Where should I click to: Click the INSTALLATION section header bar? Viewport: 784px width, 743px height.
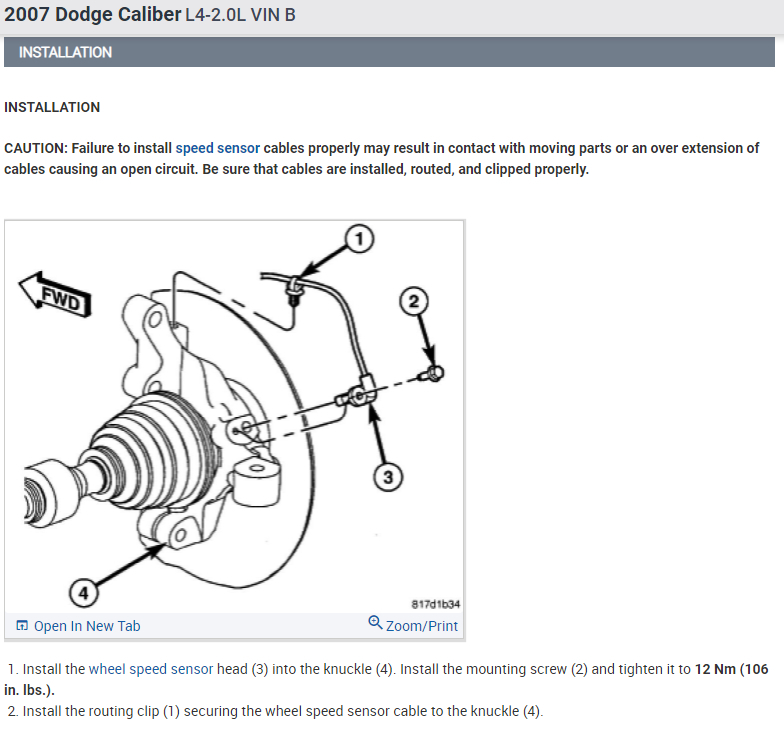click(x=390, y=52)
